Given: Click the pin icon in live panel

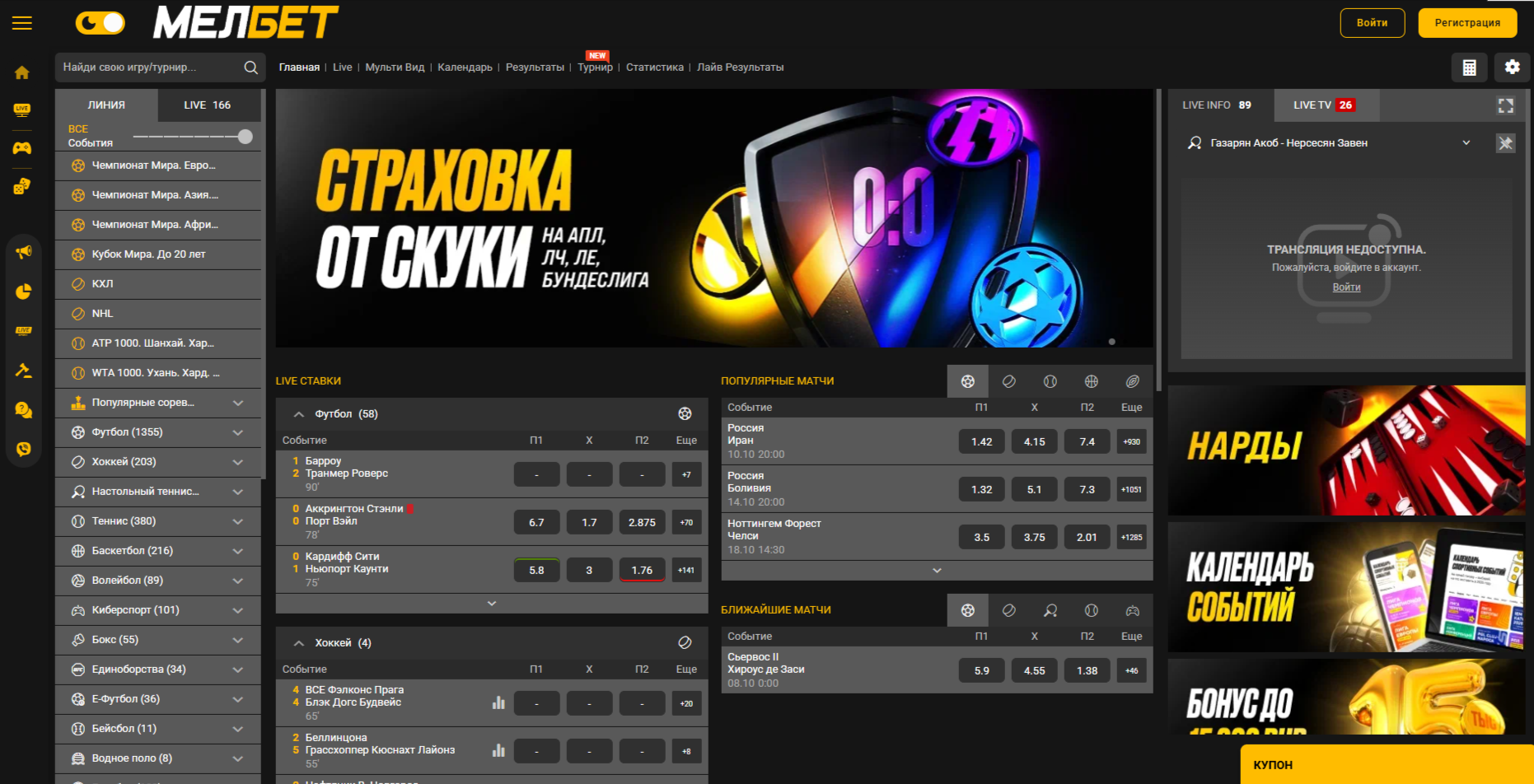Looking at the screenshot, I should [1505, 143].
